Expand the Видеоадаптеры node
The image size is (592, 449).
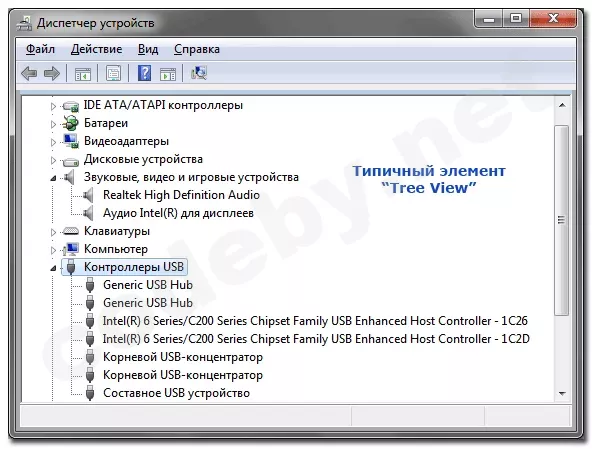pyautogui.click(x=53, y=142)
